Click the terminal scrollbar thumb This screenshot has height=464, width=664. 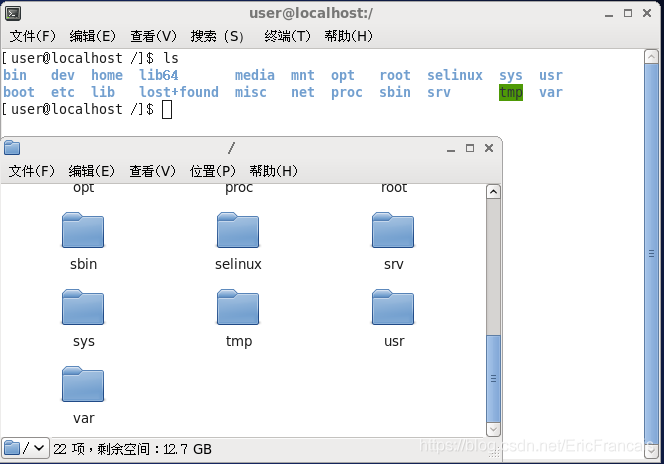[651, 254]
